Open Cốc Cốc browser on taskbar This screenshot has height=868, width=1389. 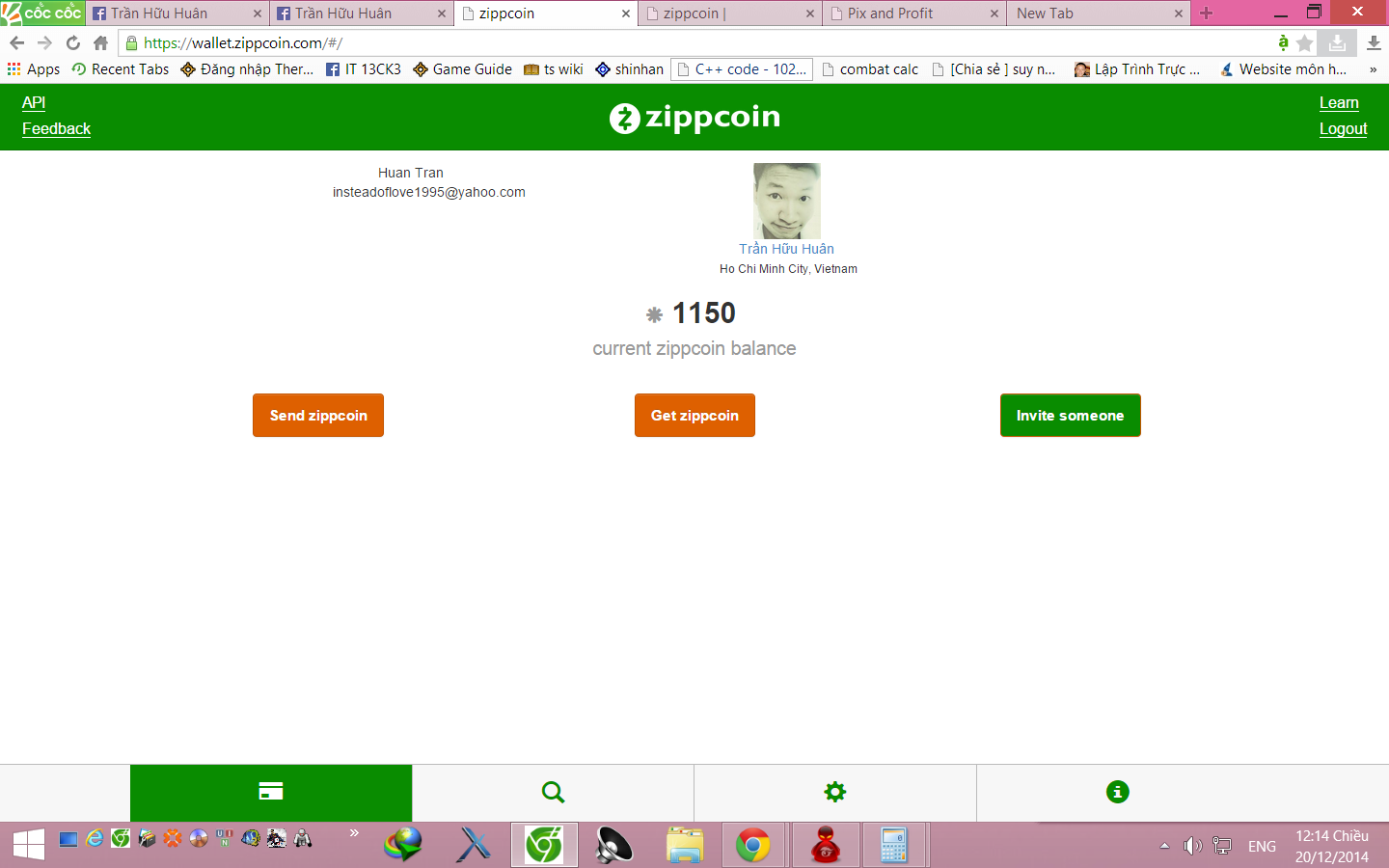[x=544, y=845]
